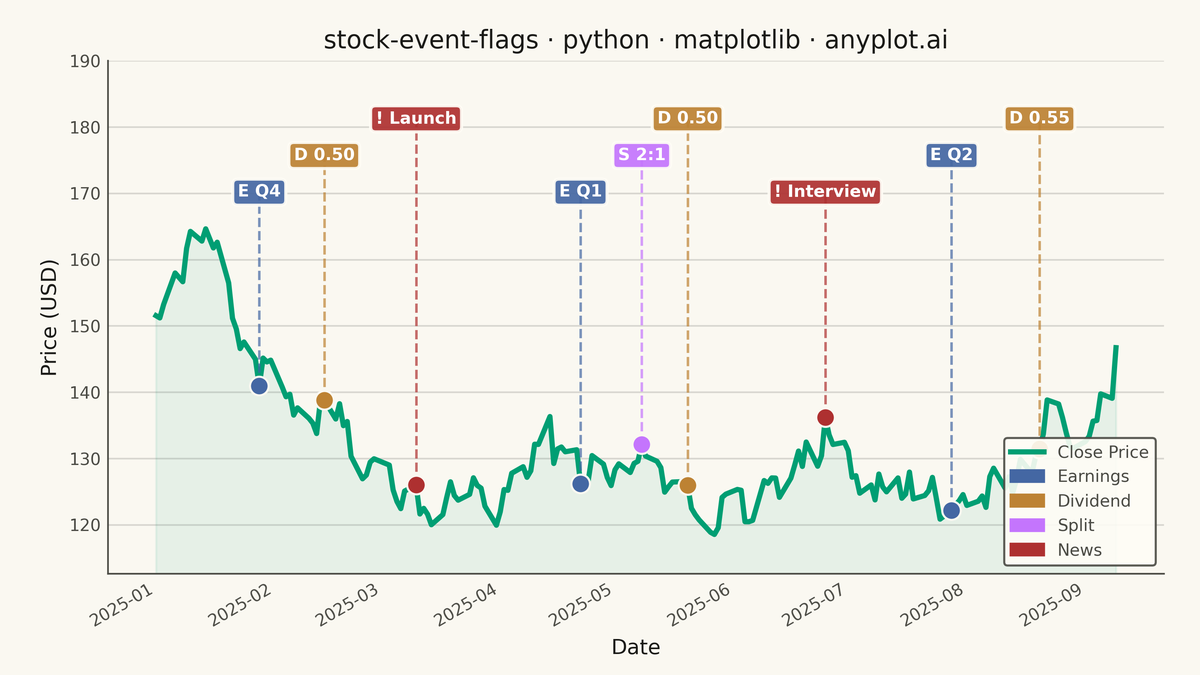Screen dimensions: 1200x675
Task: Click the 160 y-axis tick label
Action: pyautogui.click(x=87, y=260)
